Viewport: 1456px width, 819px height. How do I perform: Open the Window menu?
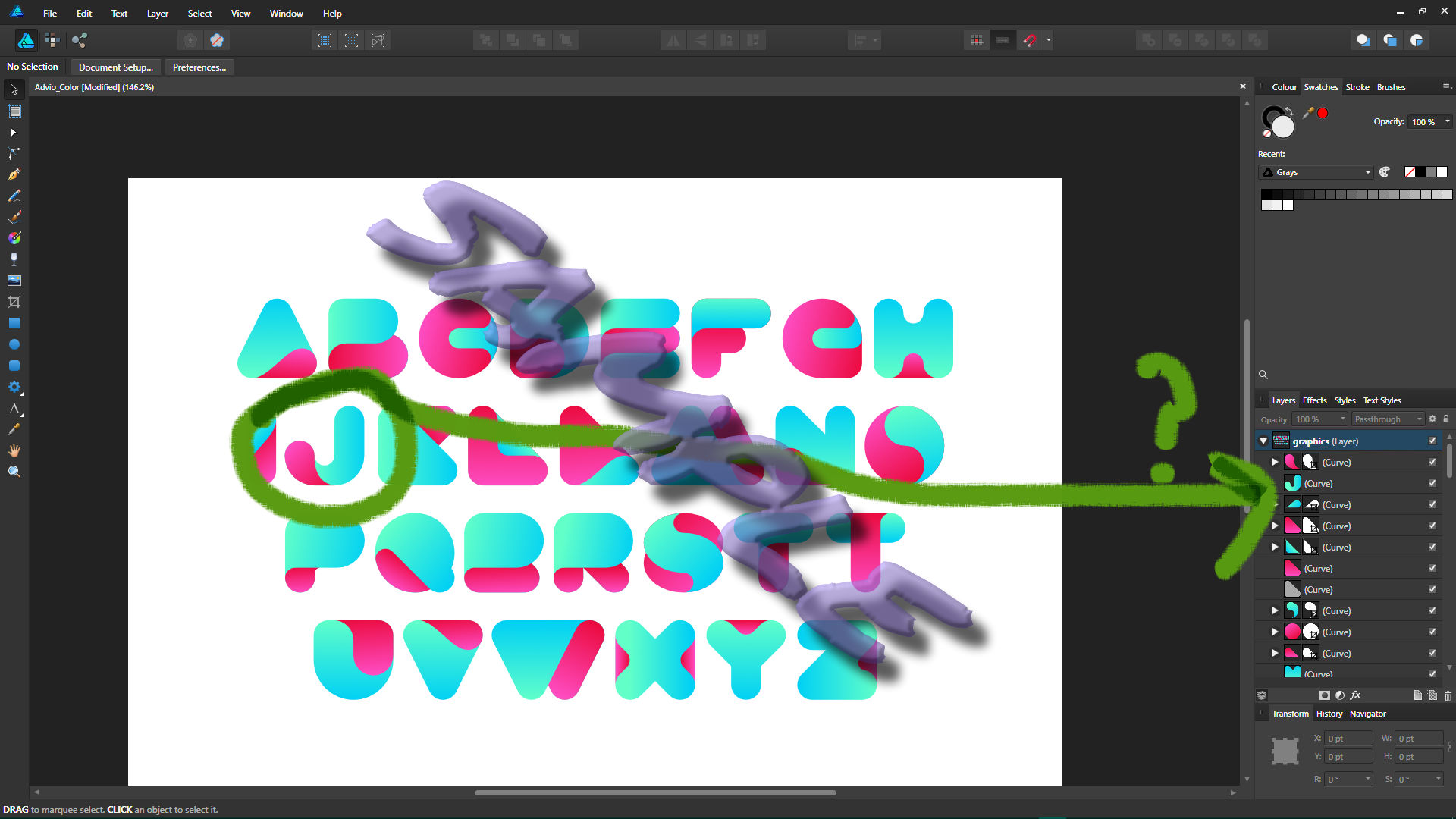pyautogui.click(x=287, y=14)
